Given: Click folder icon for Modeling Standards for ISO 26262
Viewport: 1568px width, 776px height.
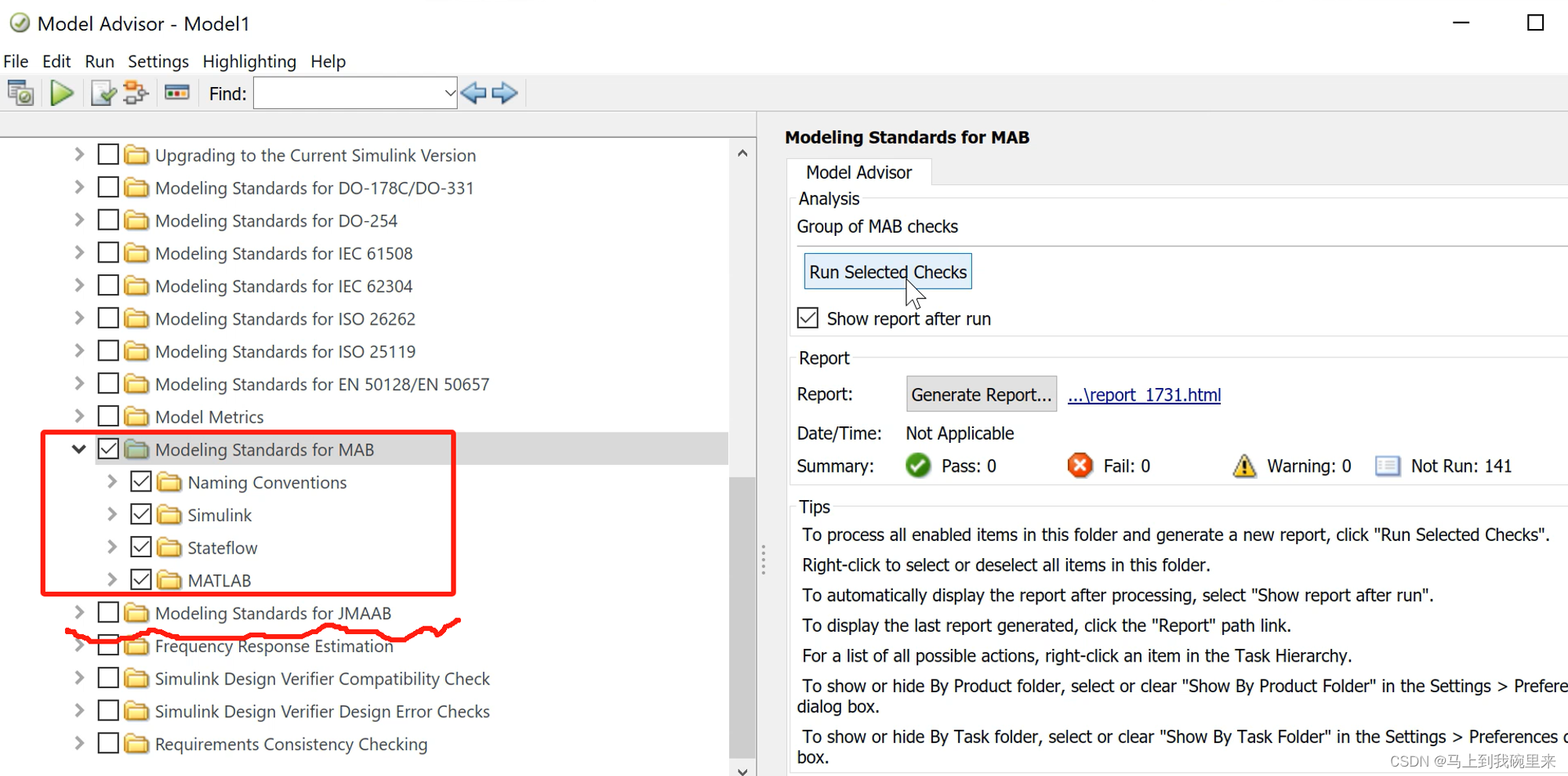Looking at the screenshot, I should [136, 318].
